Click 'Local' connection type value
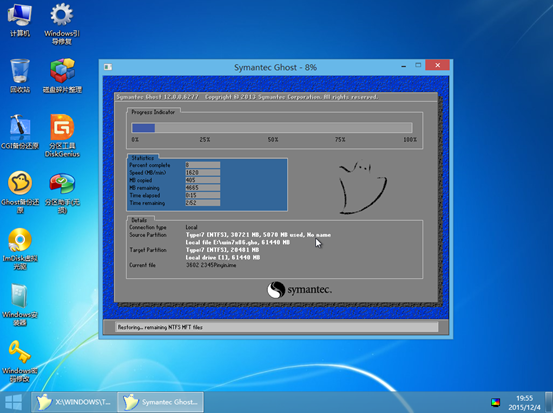The image size is (553, 413). 192,227
